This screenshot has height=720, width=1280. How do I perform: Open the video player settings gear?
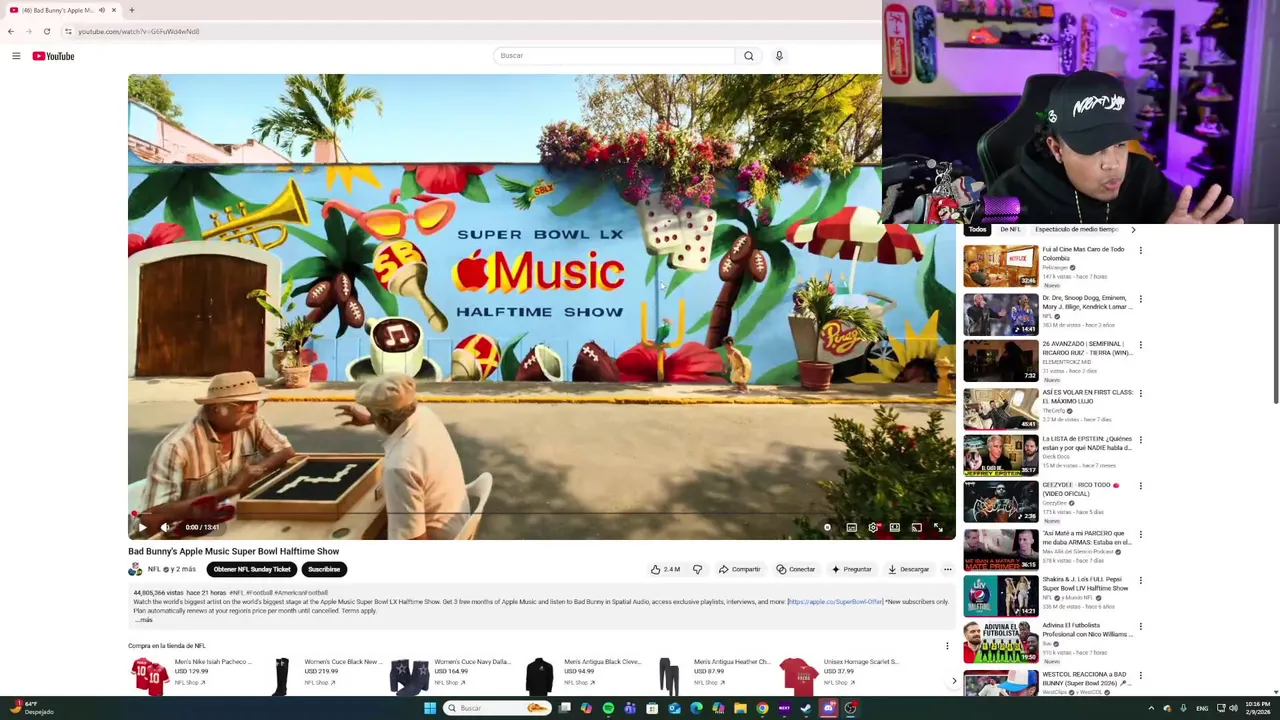(x=873, y=527)
